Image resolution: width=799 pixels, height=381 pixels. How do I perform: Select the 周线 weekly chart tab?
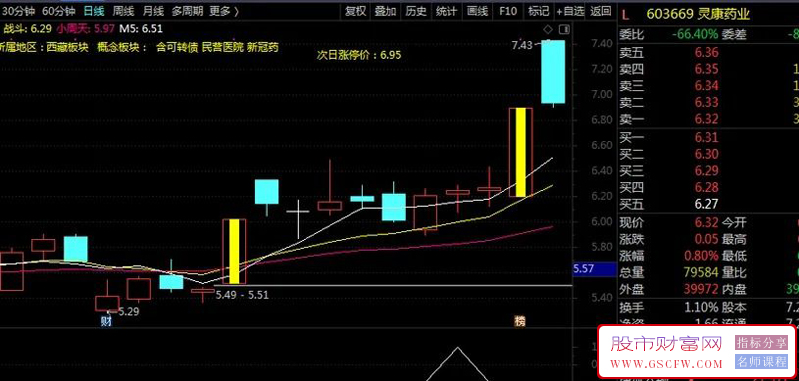tap(123, 11)
